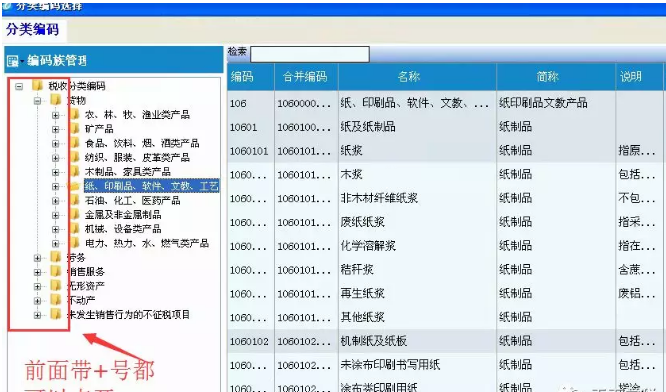Select the highlighted 纸、印刷品、软件、文教、工艺 item

coord(151,186)
